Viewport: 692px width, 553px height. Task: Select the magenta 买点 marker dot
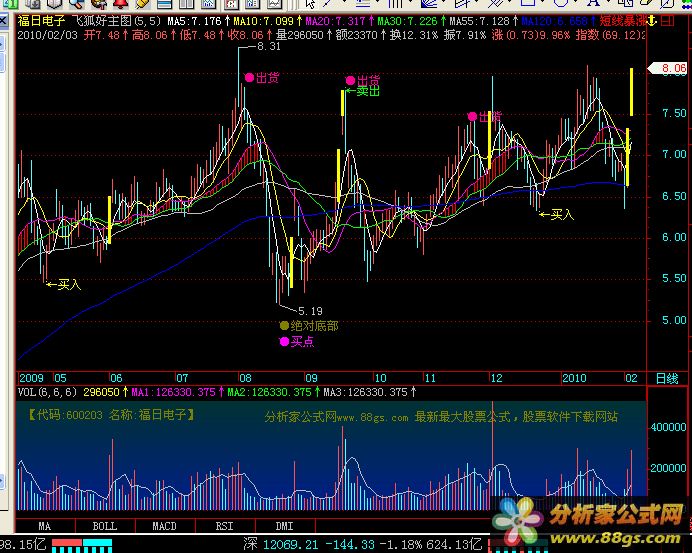click(284, 341)
